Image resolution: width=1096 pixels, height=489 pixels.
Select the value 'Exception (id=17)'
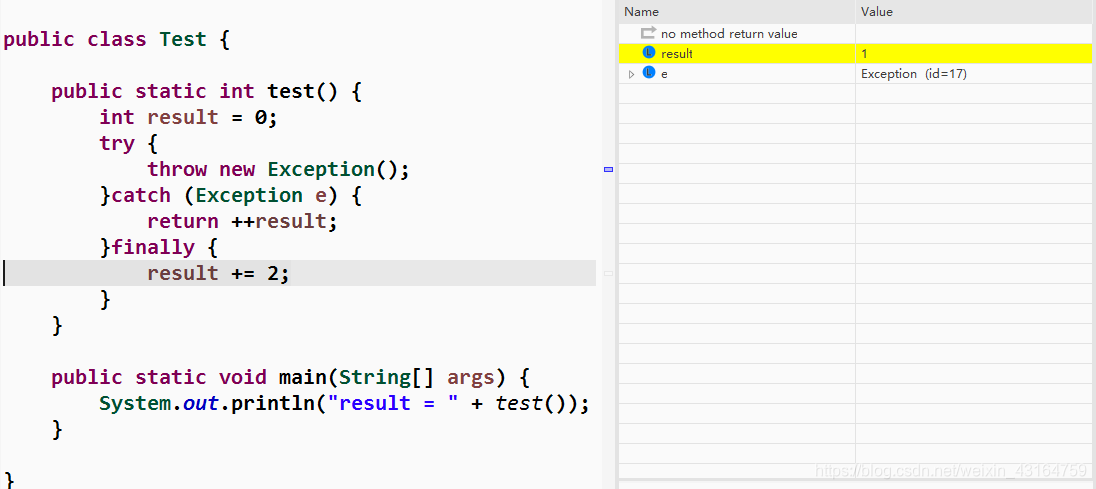click(x=914, y=74)
